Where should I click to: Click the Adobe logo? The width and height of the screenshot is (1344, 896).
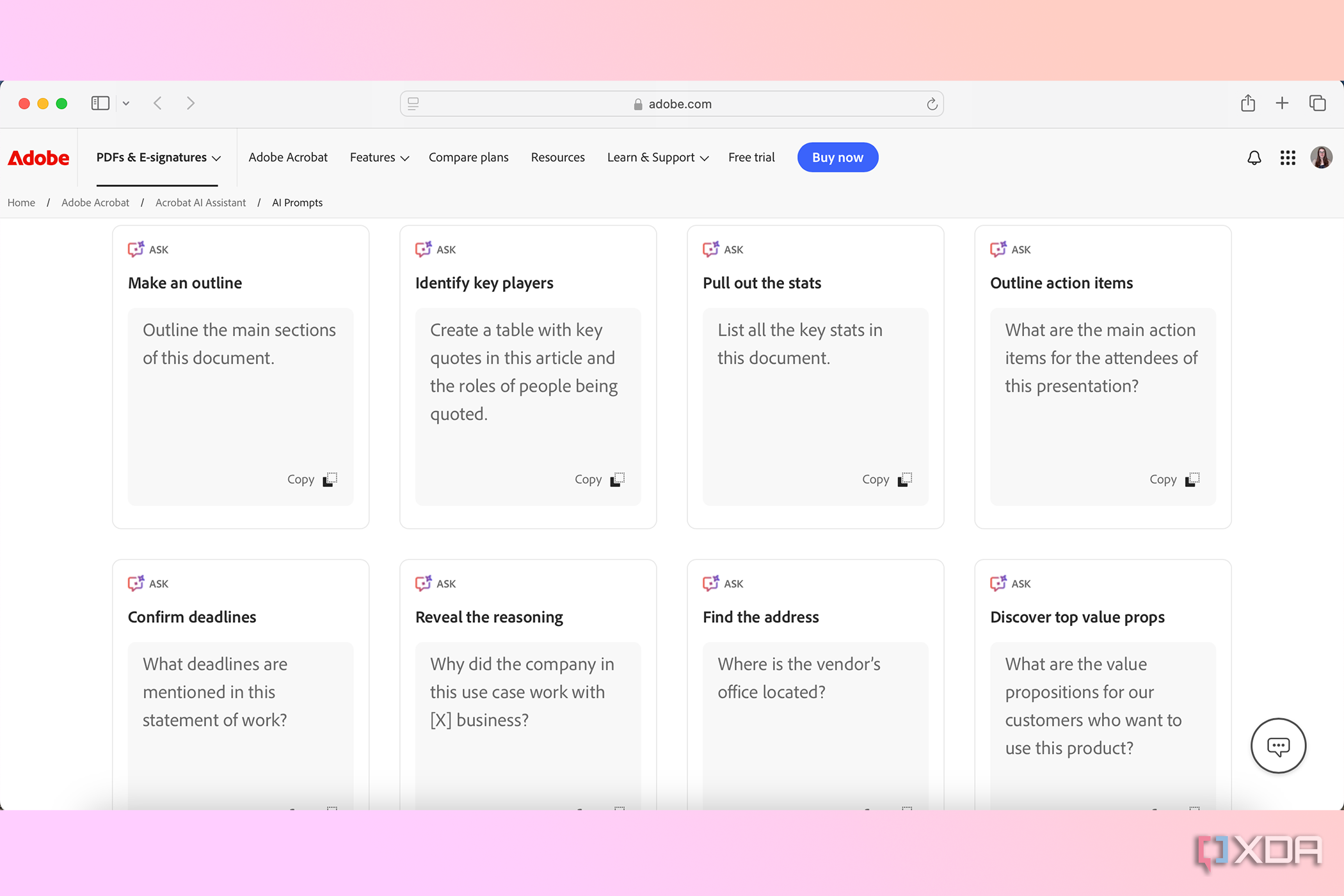point(38,157)
